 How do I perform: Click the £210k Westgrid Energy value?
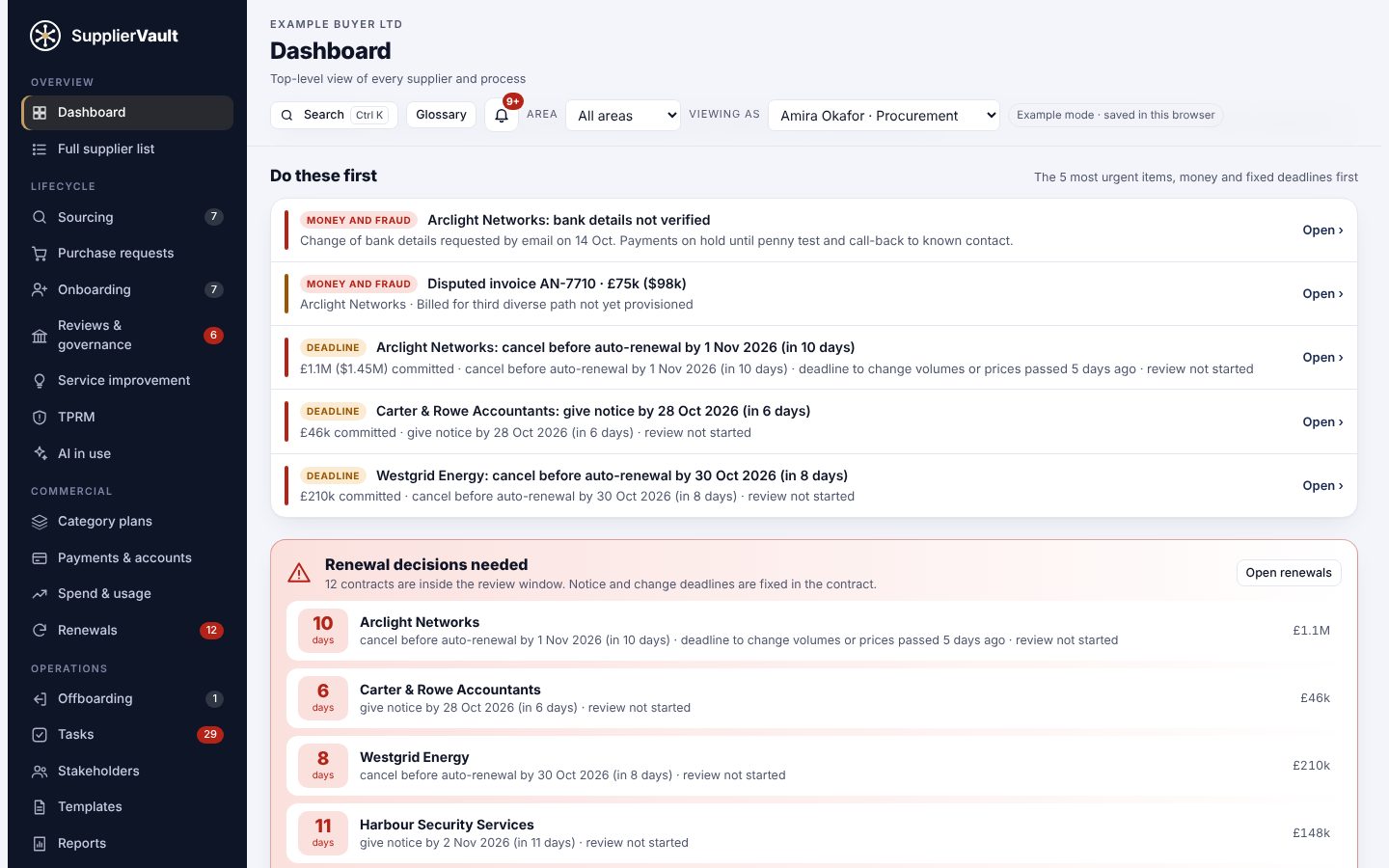click(1311, 766)
